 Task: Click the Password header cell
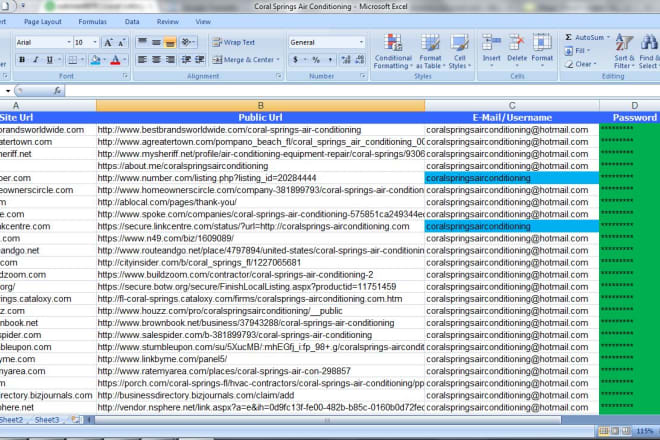pyautogui.click(x=630, y=117)
